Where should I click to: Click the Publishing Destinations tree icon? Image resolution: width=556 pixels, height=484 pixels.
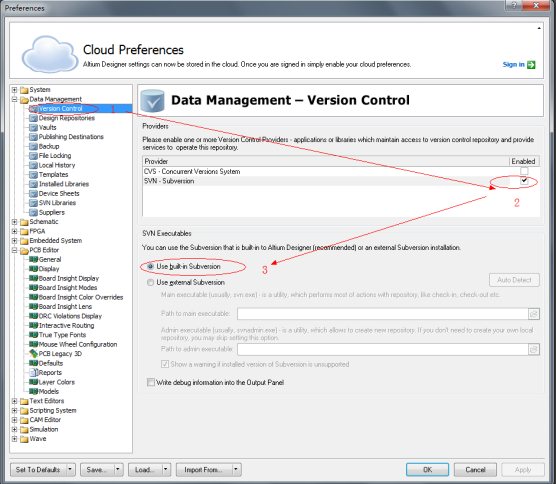[x=33, y=137]
